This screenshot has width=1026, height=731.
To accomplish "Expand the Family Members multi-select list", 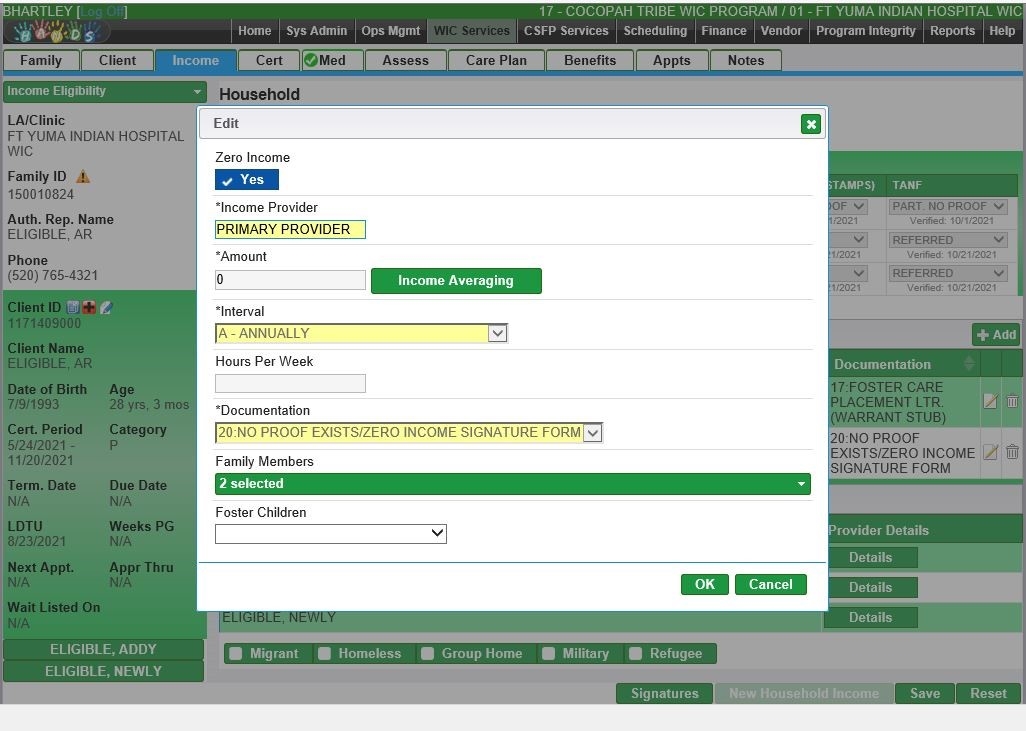I will tap(512, 484).
